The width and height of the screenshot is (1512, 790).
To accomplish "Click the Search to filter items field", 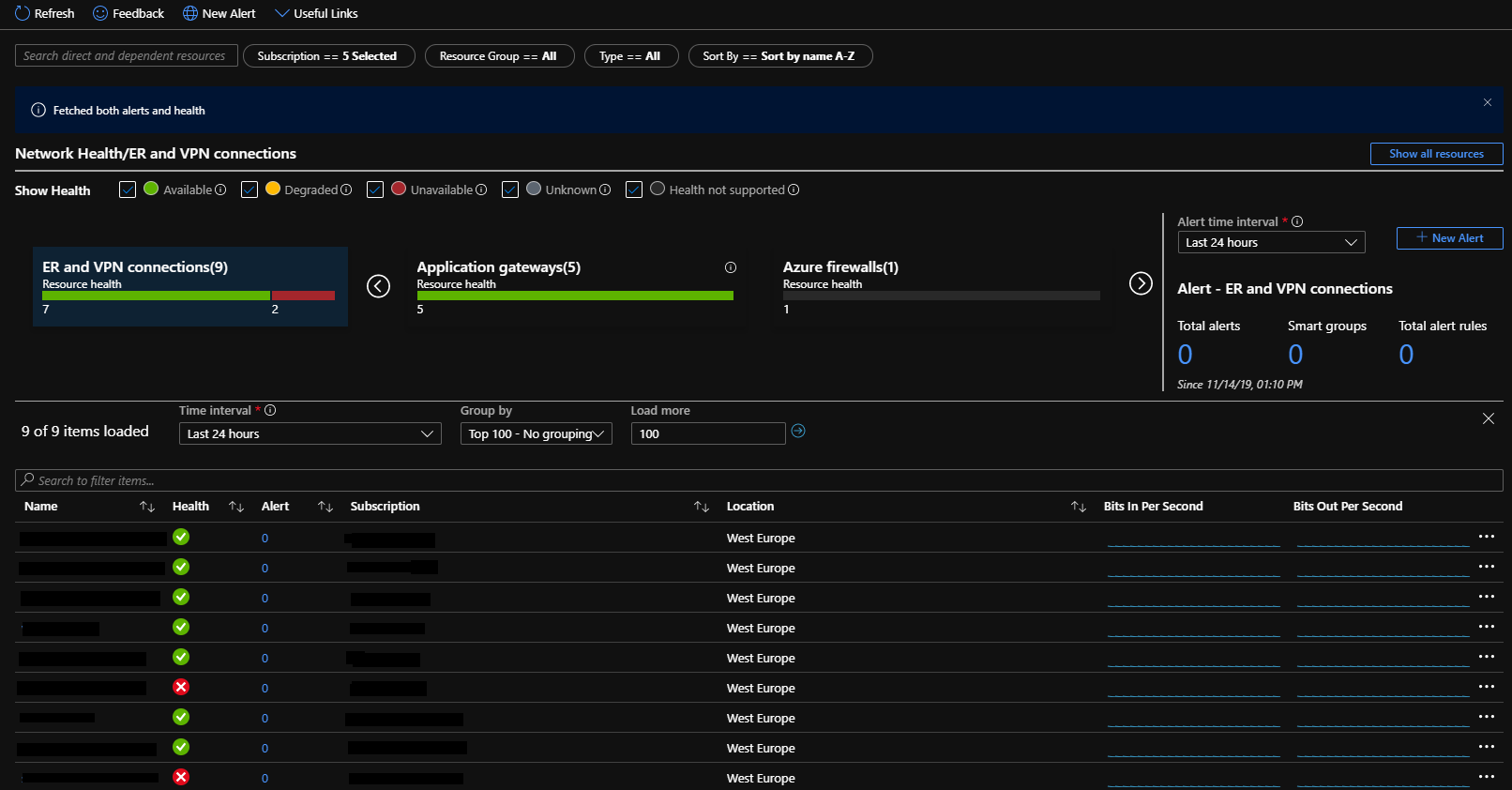I will coord(759,480).
